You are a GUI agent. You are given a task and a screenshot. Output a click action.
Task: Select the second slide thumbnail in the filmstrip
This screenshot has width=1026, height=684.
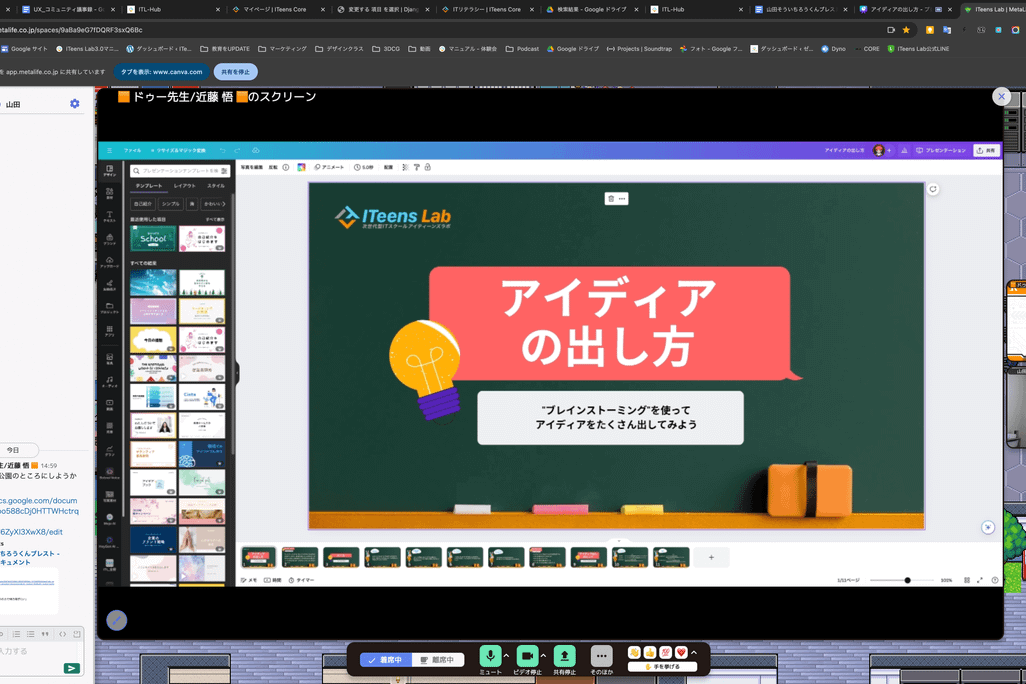(x=300, y=557)
